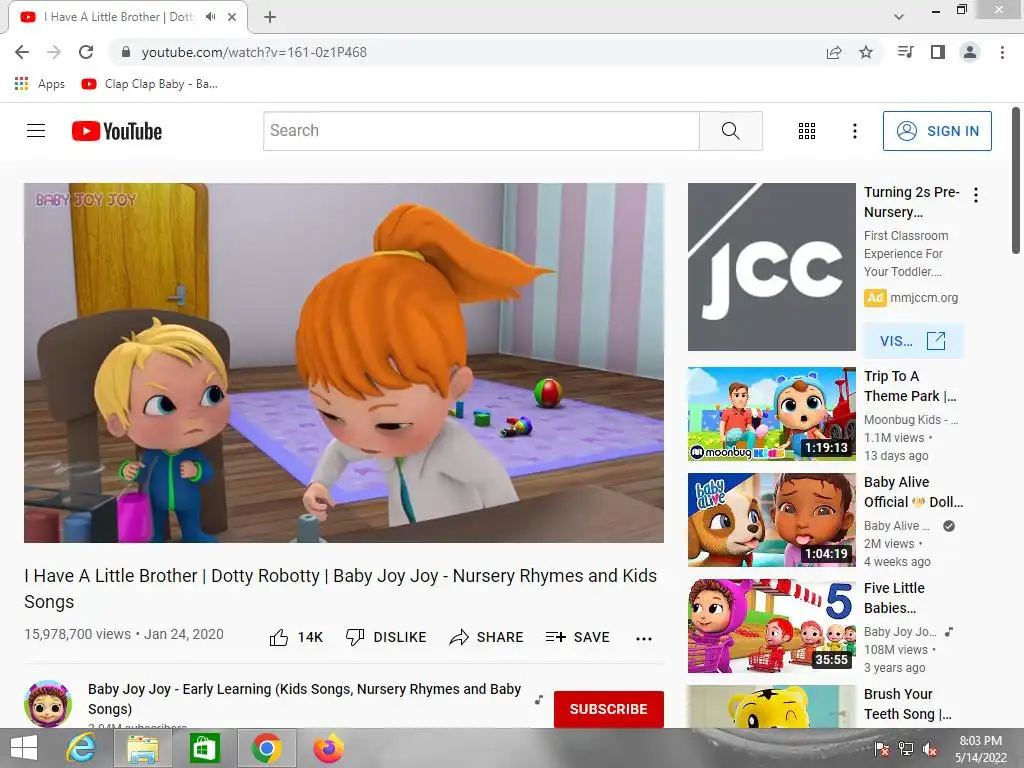Open Baby Alive Official Doll video title
Viewport: 1024px width, 768px height.
[913, 492]
